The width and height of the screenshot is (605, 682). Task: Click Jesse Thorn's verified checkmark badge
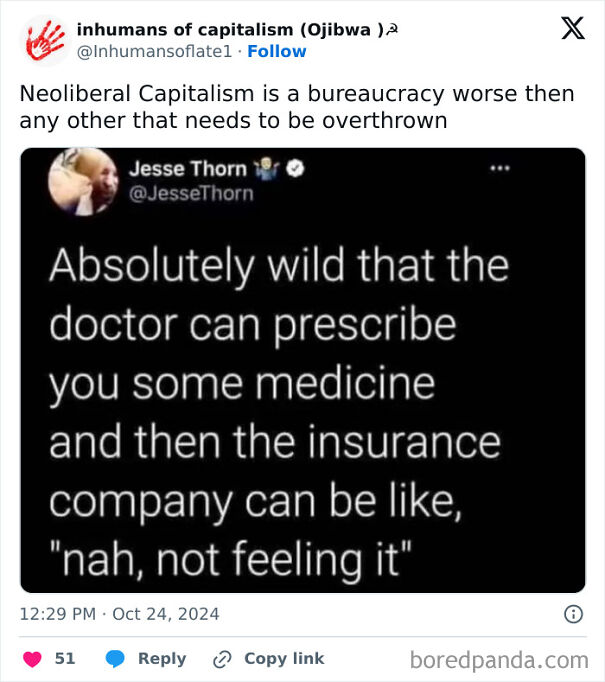295,168
